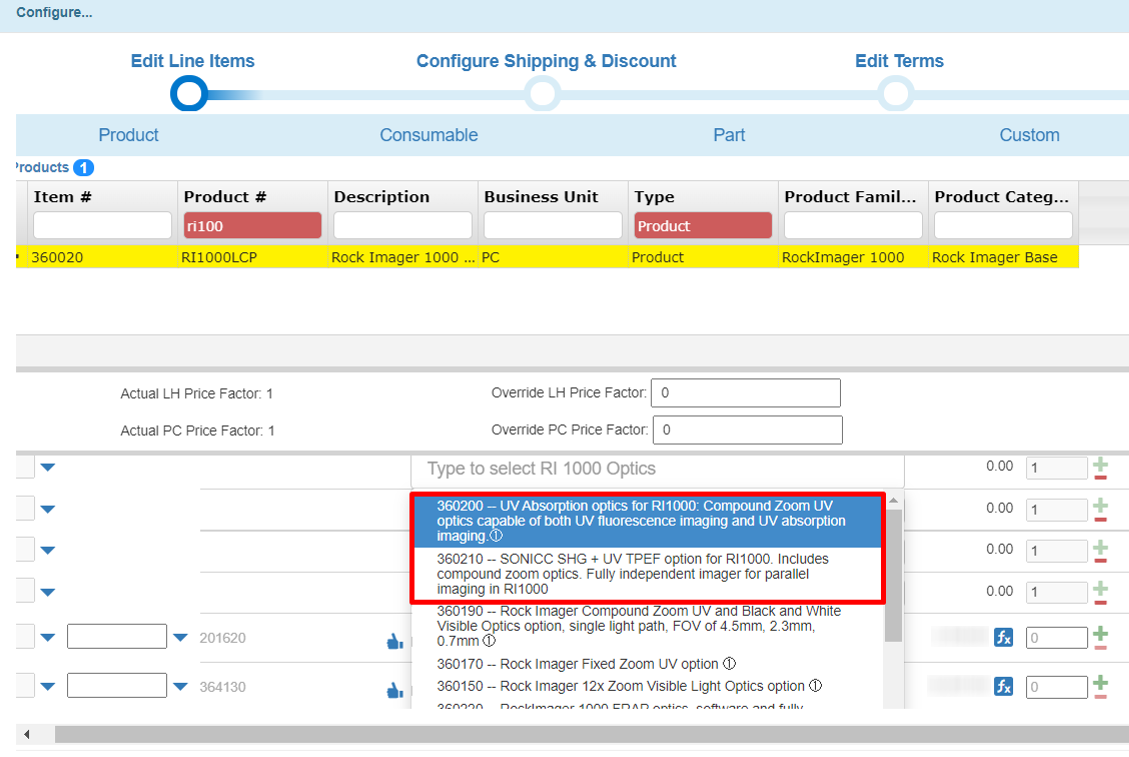The width and height of the screenshot is (1129, 757).
Task: Open the Custom tab
Action: pyautogui.click(x=1028, y=135)
